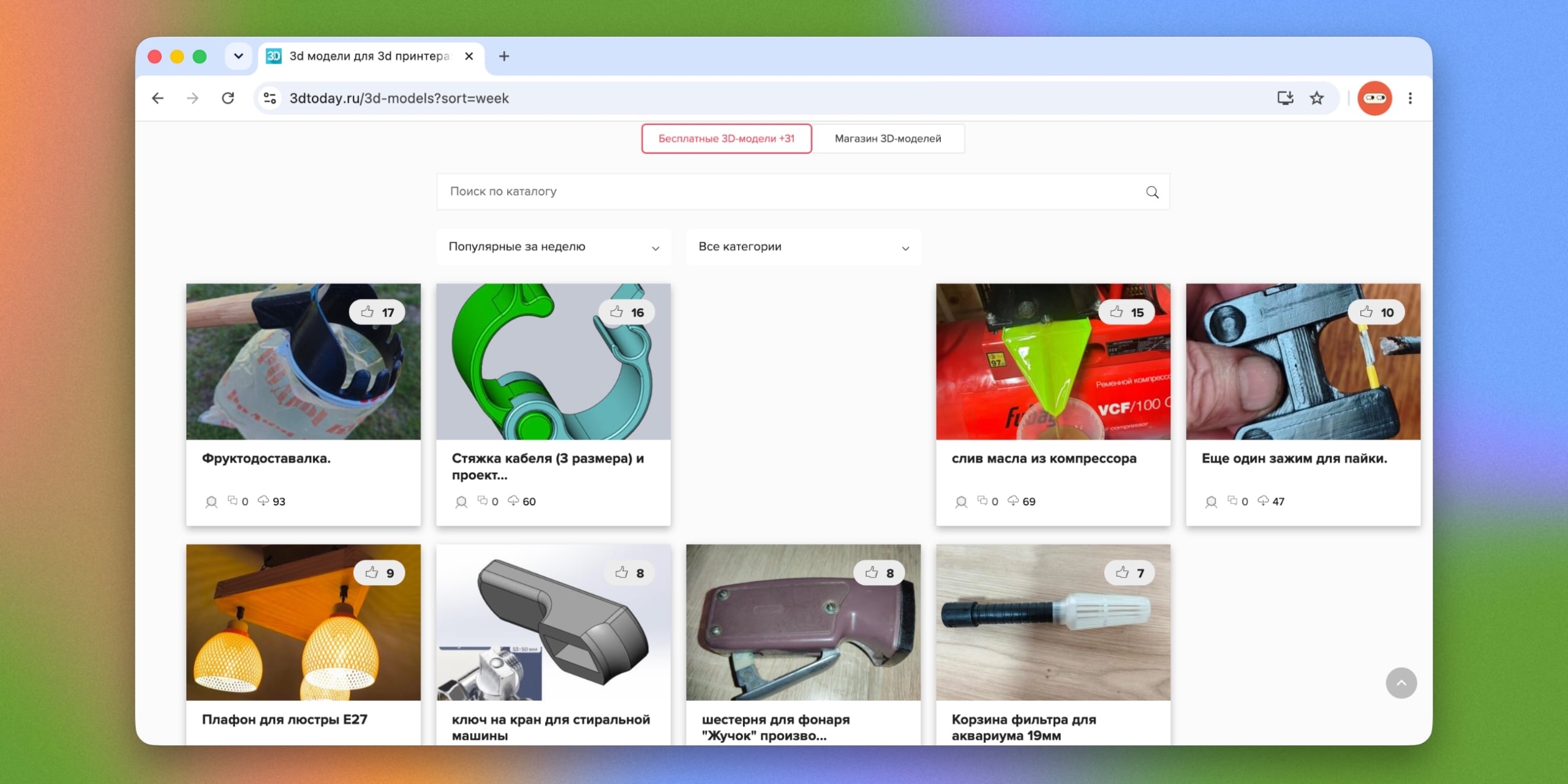The height and width of the screenshot is (784, 1568).
Task: Open Еще один зажим для пайки link
Action: (1294, 458)
